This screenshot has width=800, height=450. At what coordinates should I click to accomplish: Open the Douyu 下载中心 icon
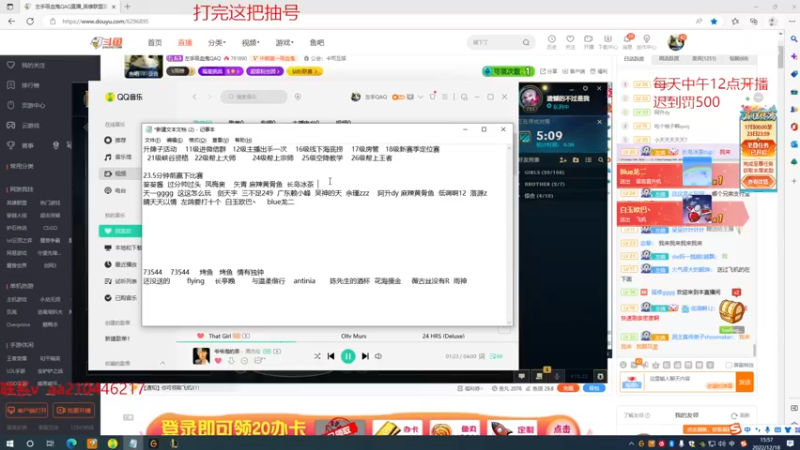pos(608,42)
